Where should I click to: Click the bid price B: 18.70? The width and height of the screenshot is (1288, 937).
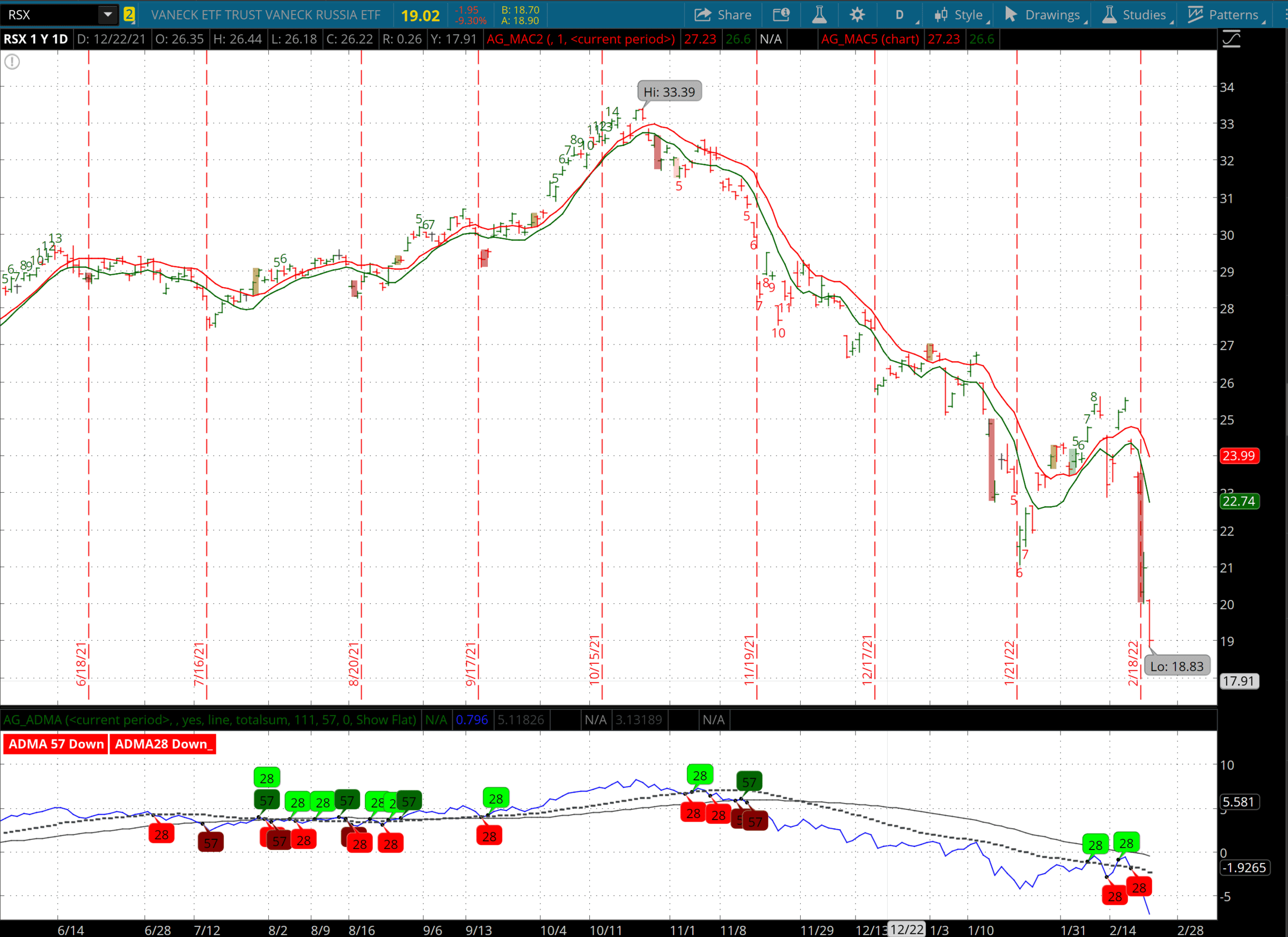[519, 10]
